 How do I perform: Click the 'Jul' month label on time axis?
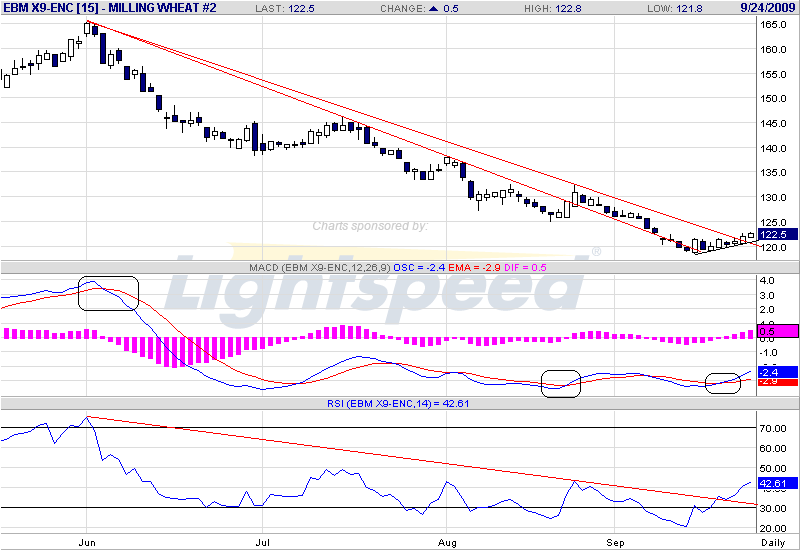pyautogui.click(x=262, y=543)
